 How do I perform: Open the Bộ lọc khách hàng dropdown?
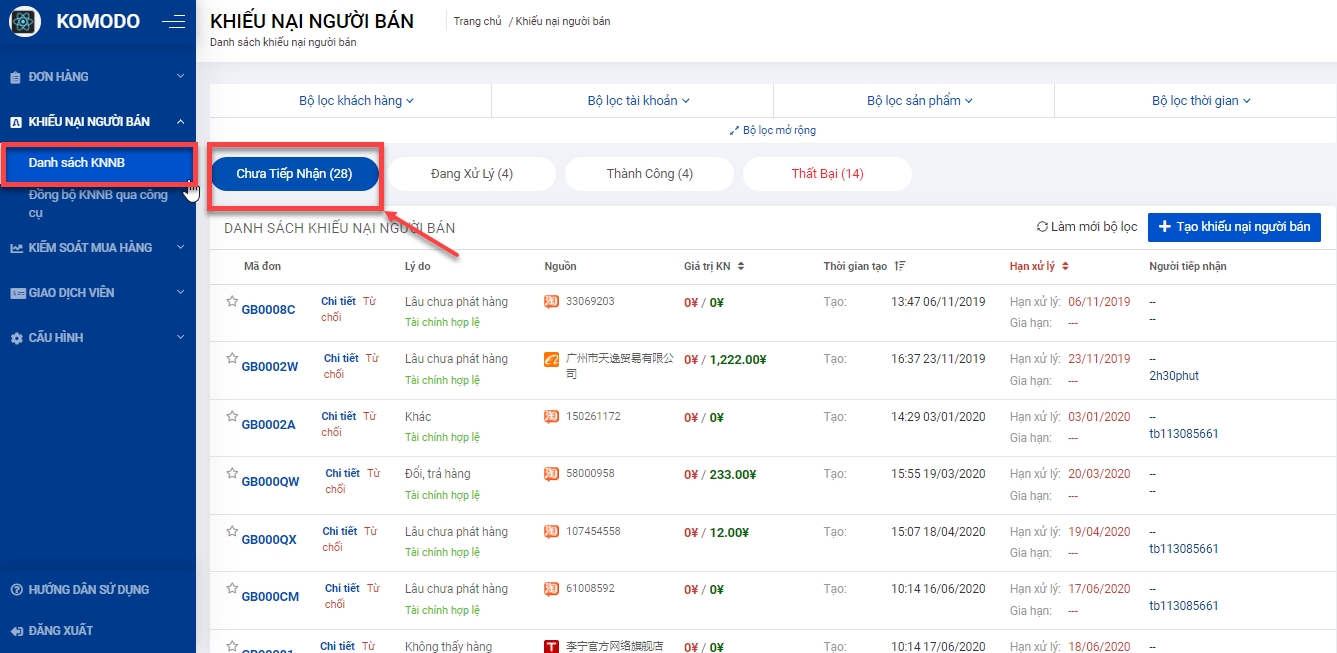356,100
